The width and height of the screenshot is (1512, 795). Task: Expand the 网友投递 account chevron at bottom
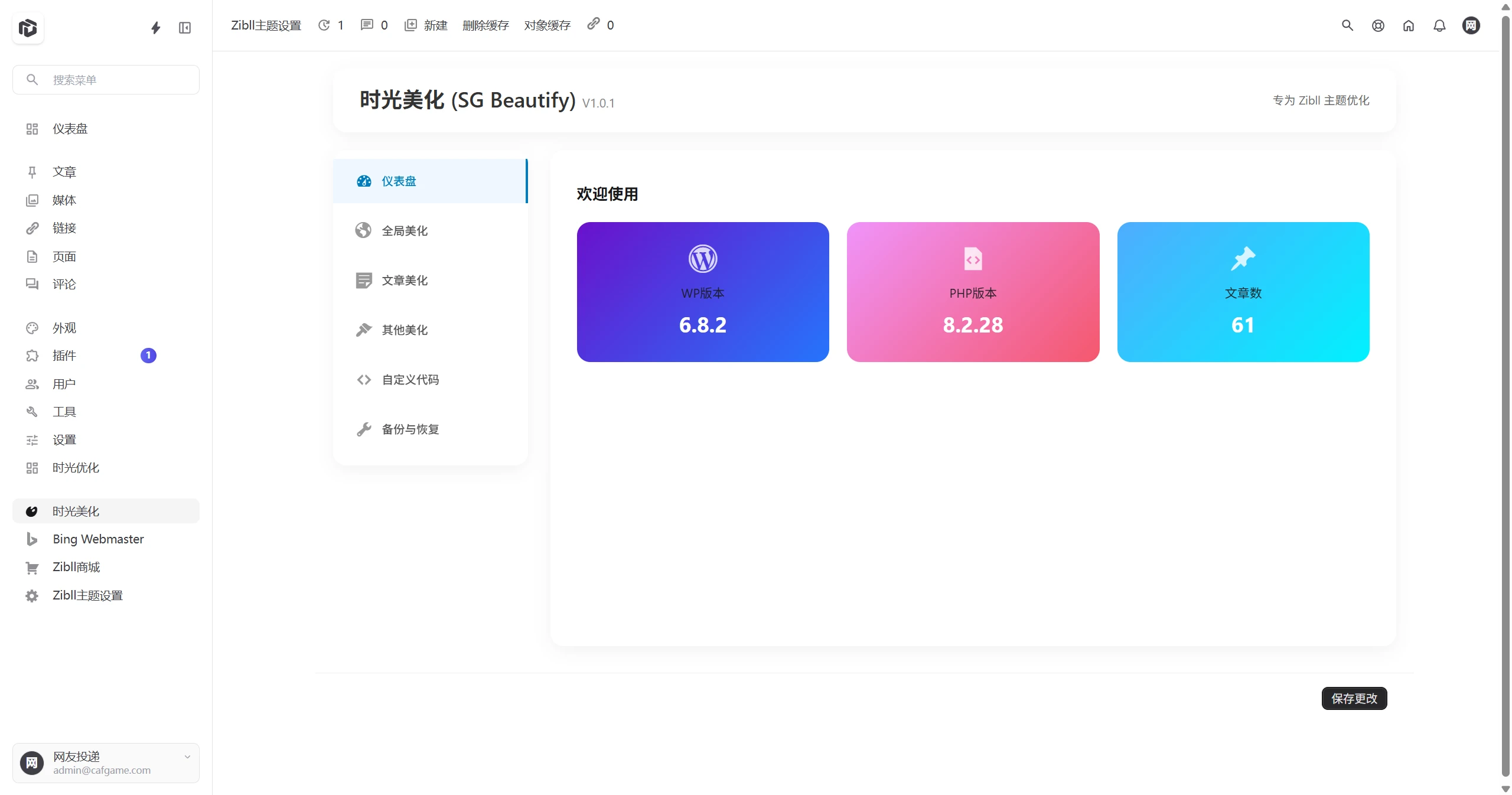coord(187,757)
